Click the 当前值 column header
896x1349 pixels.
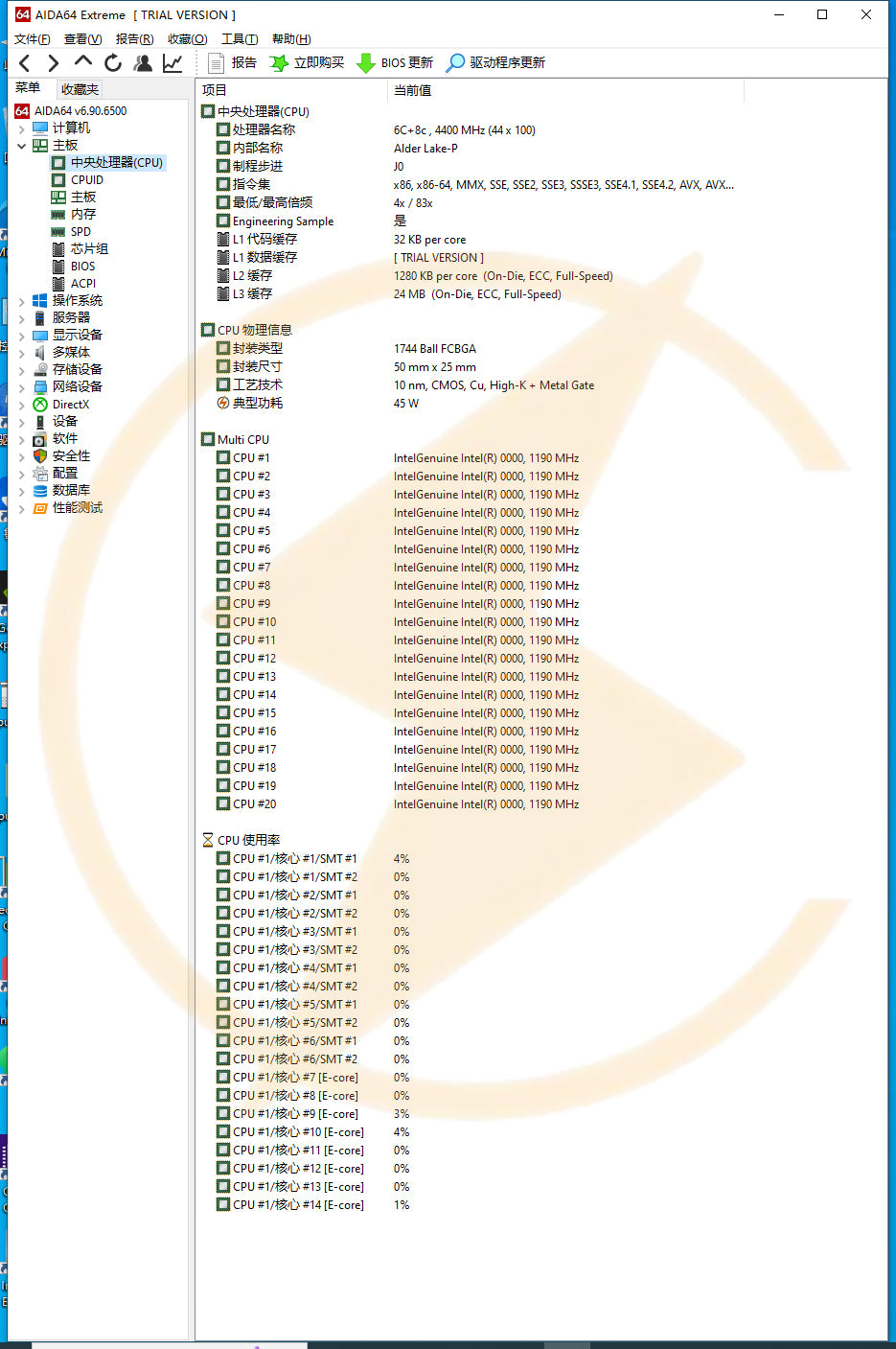[412, 90]
